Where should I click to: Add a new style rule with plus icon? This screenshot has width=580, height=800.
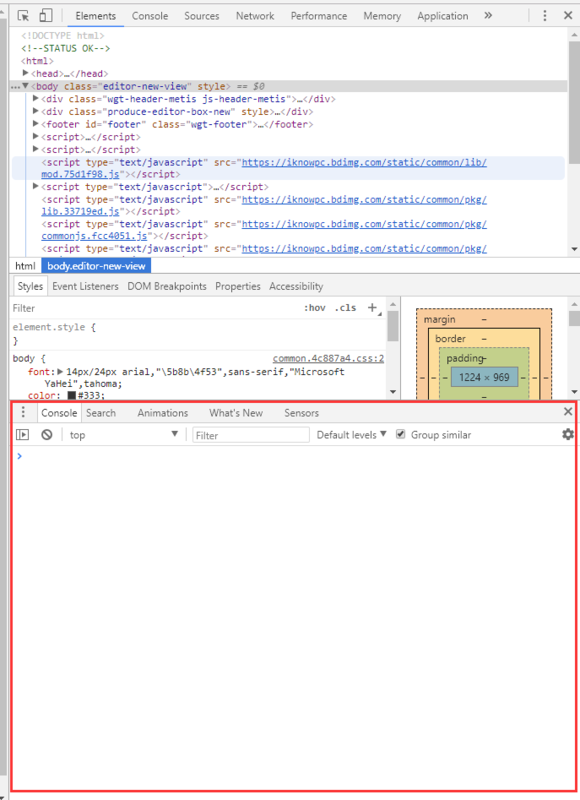pos(373,308)
